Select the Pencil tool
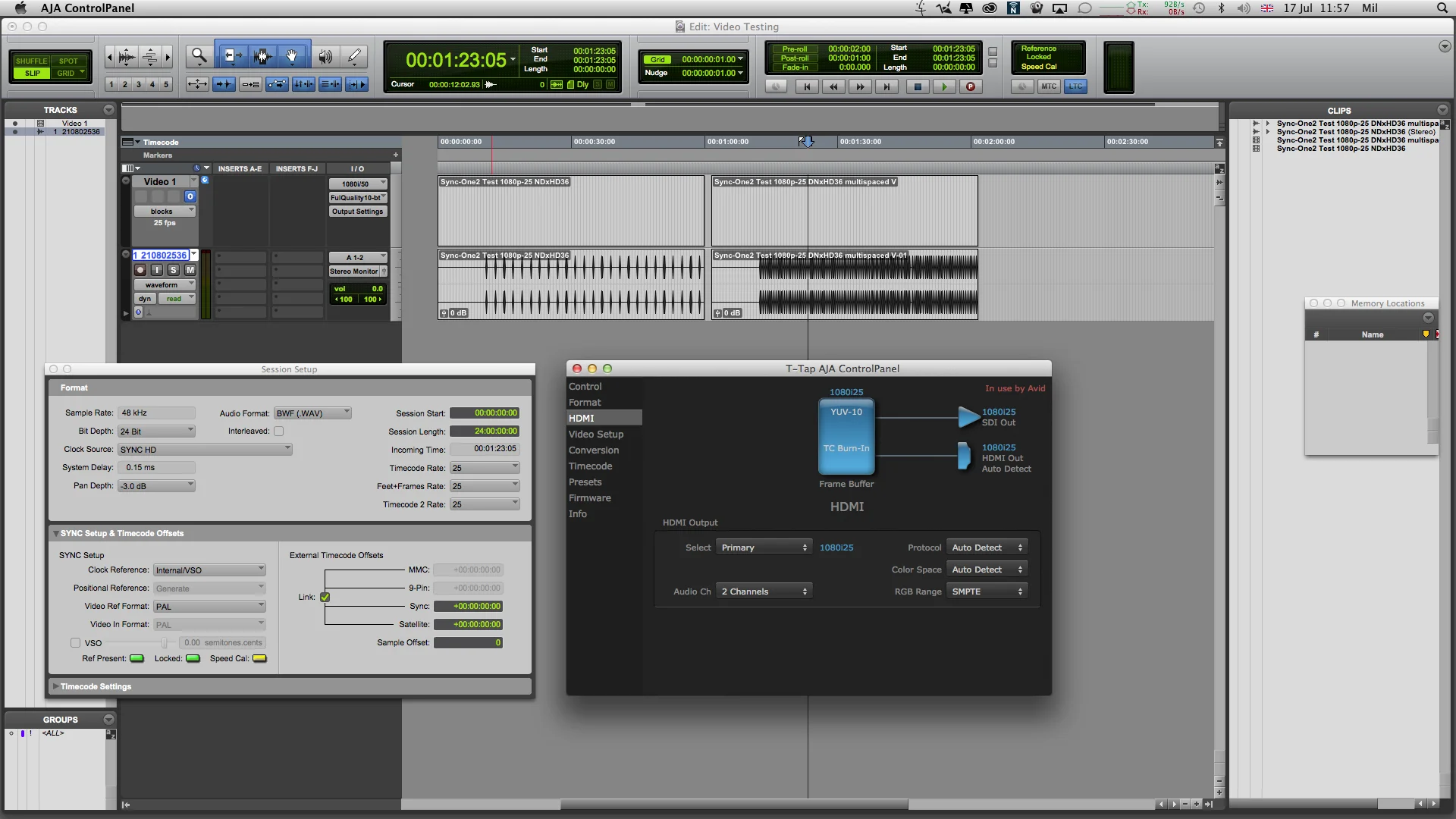This screenshot has width=1456, height=819. coord(354,56)
